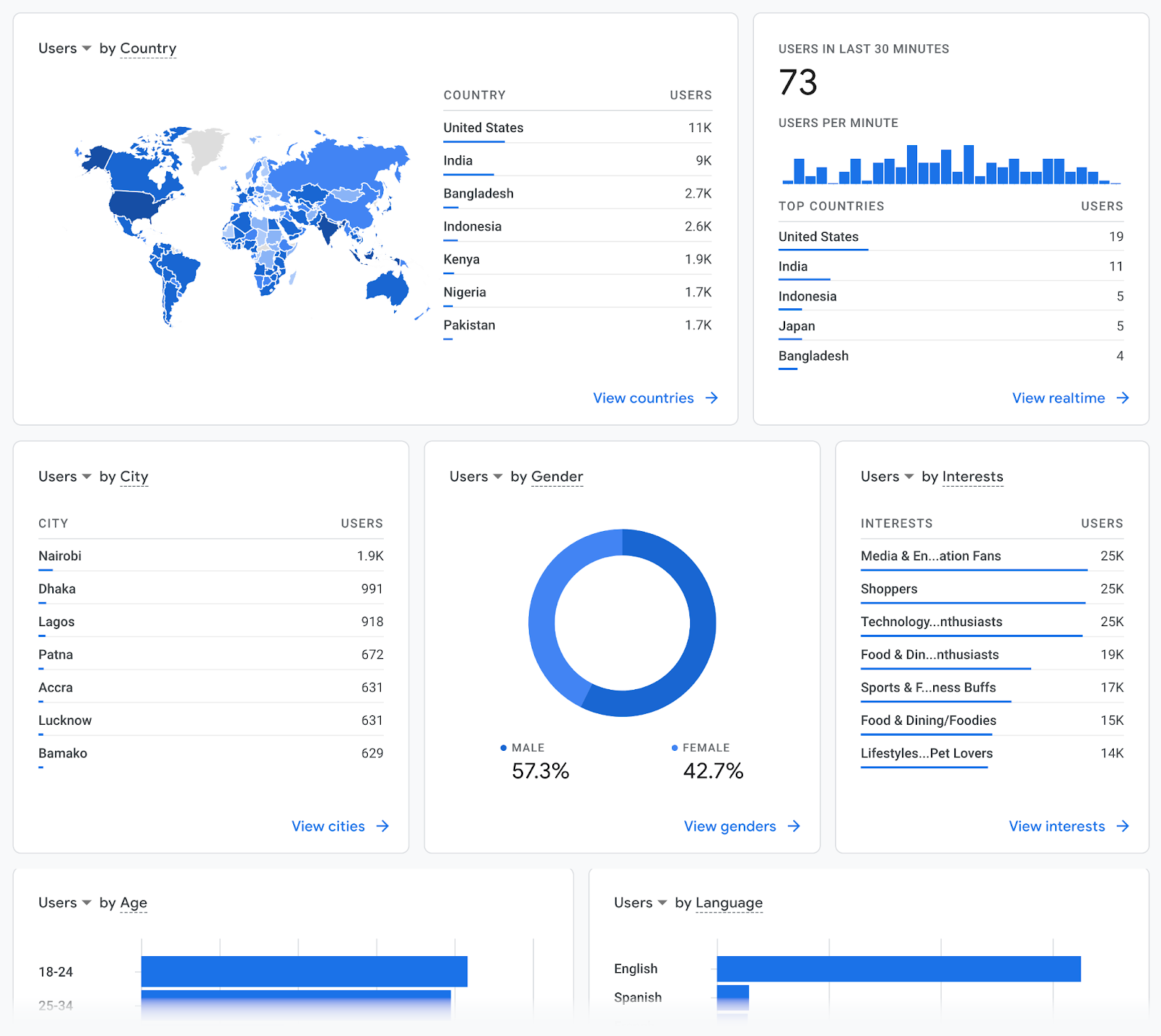Click the View realtime link
1161x1036 pixels.
[1058, 398]
